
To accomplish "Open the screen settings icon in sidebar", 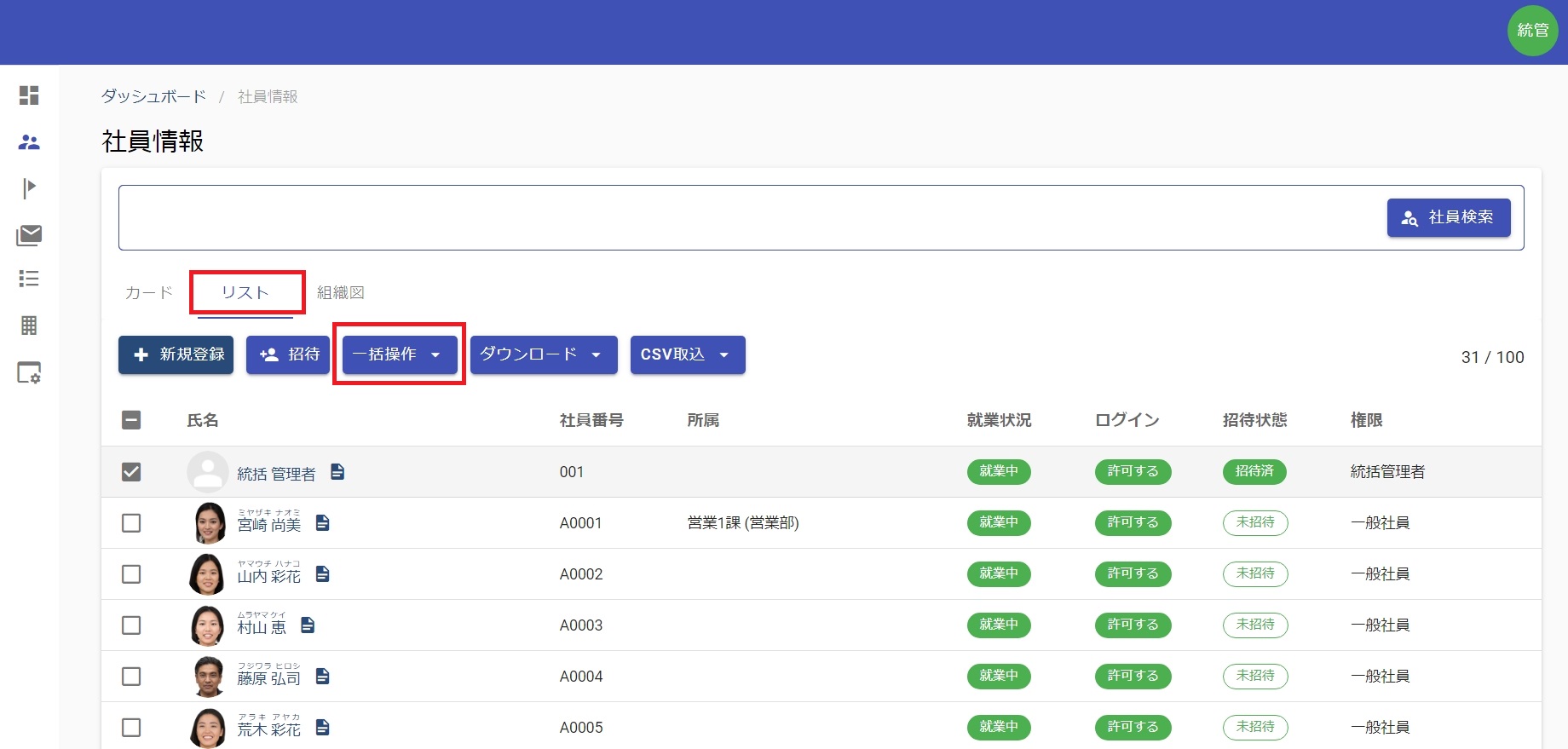I will pos(29,372).
